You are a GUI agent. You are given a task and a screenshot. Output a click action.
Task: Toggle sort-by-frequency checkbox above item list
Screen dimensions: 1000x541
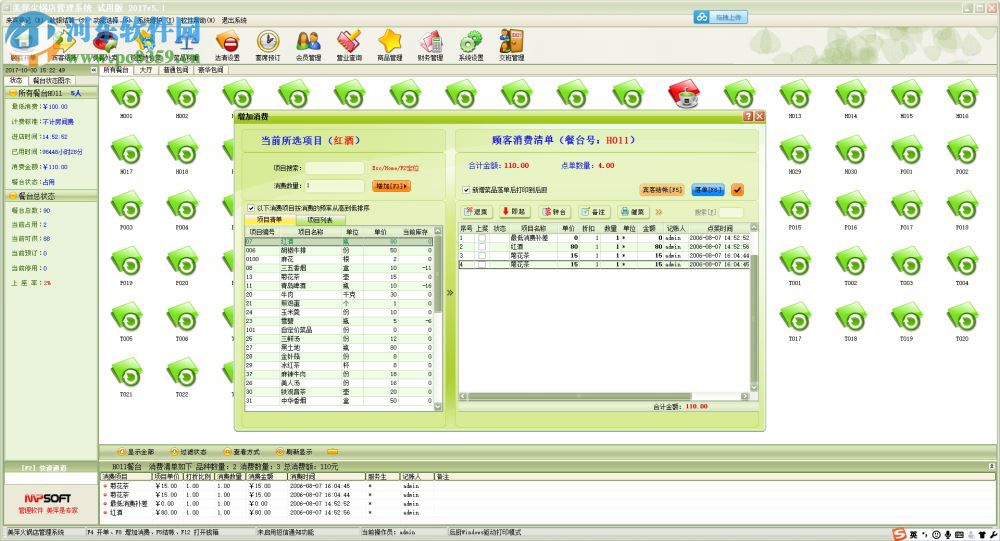[251, 208]
